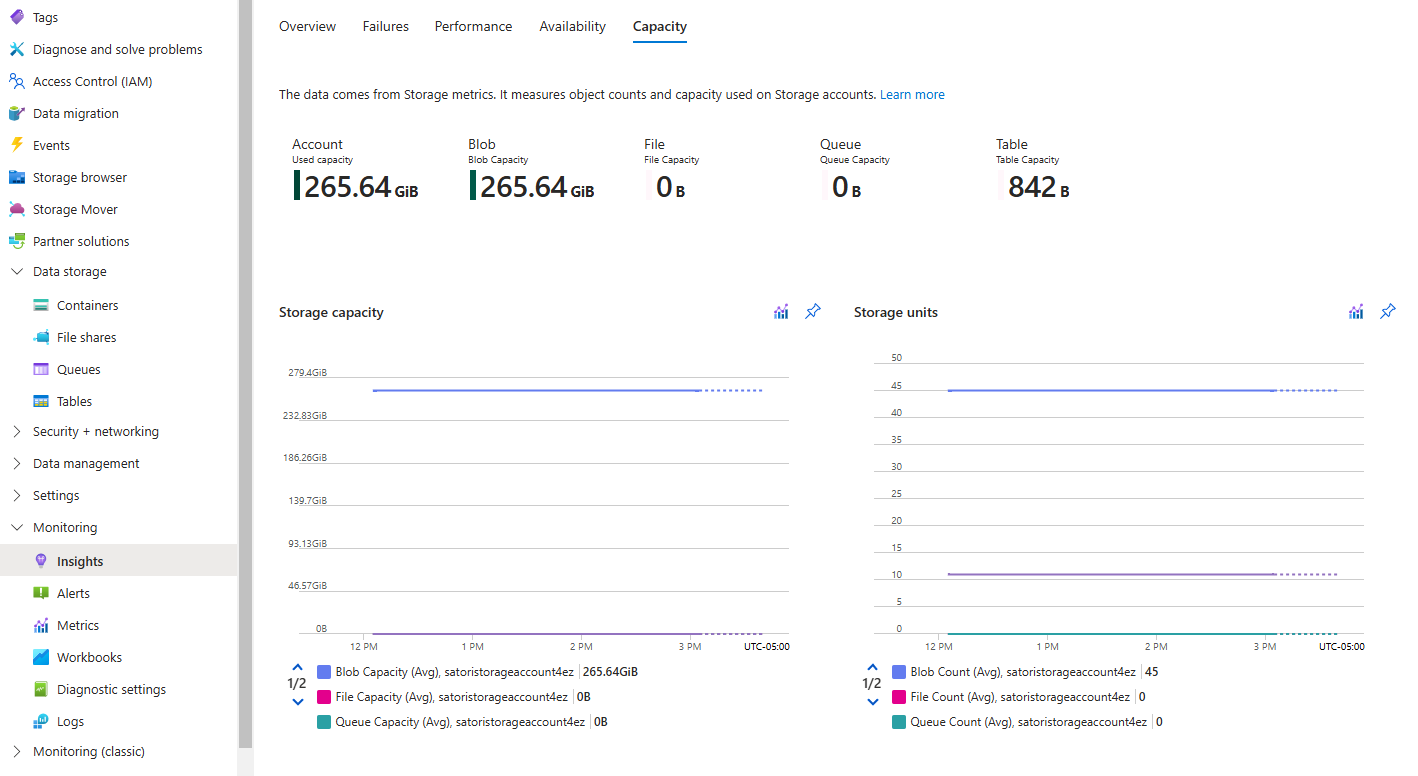Click the Storage capacity chart title

[x=331, y=312]
